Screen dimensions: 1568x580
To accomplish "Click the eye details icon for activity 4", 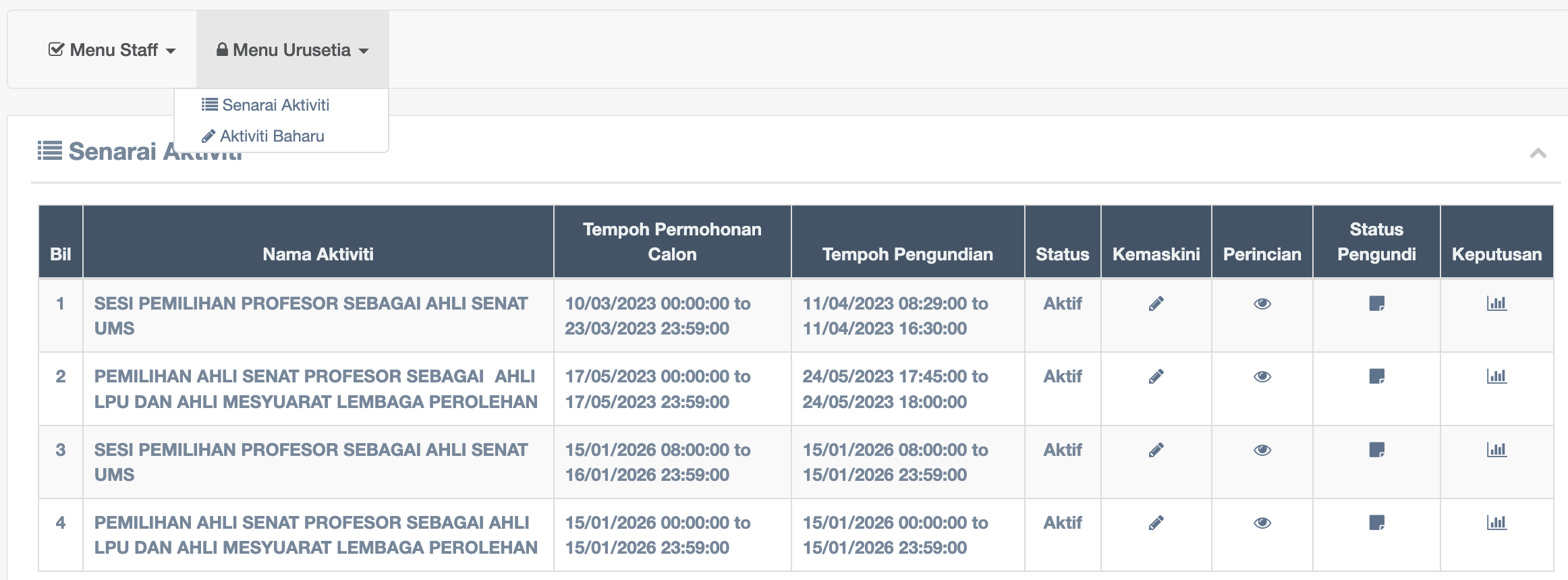I will click(1262, 523).
